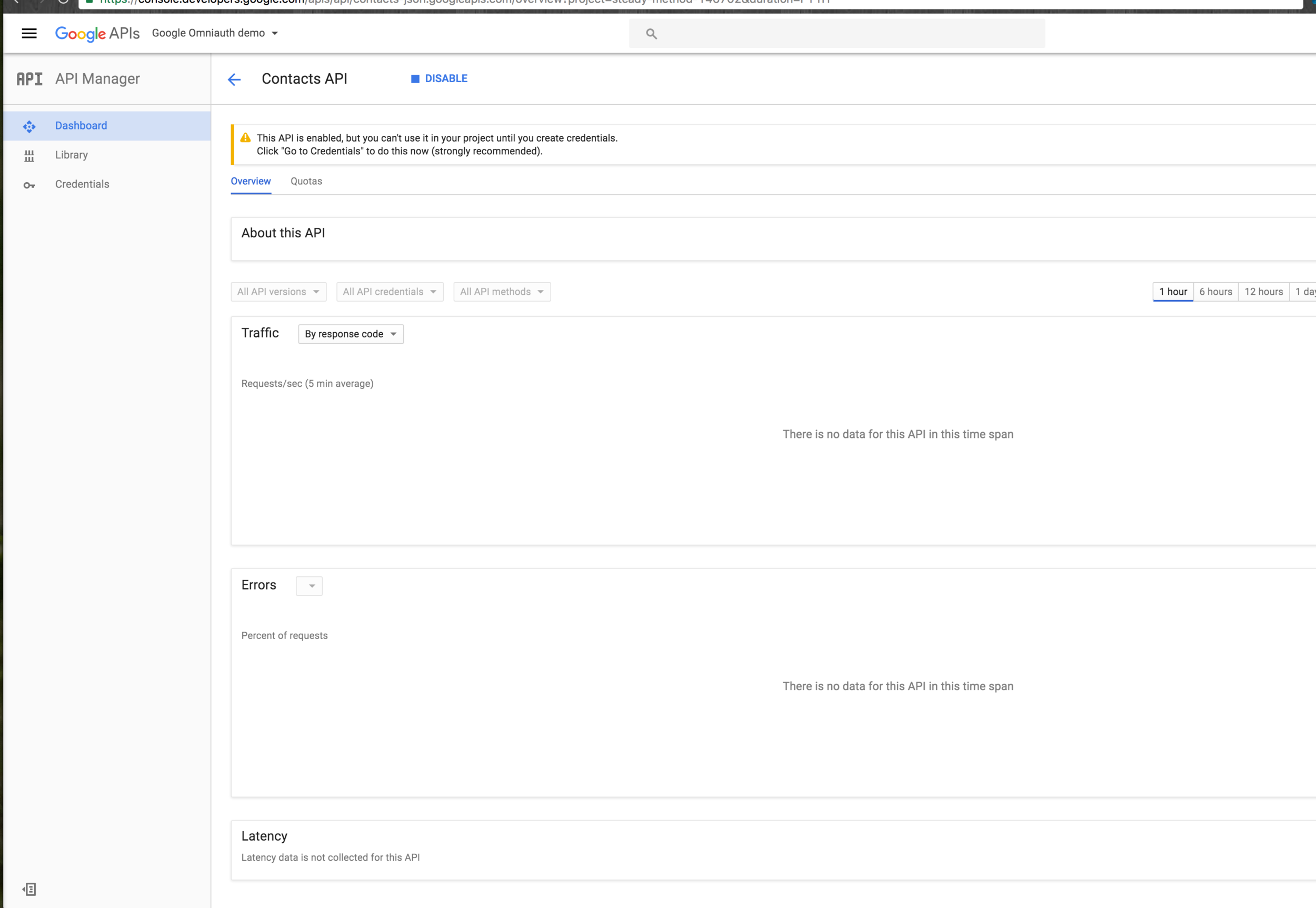Click the Google APIs logo
This screenshot has width=1316, height=908.
click(97, 34)
